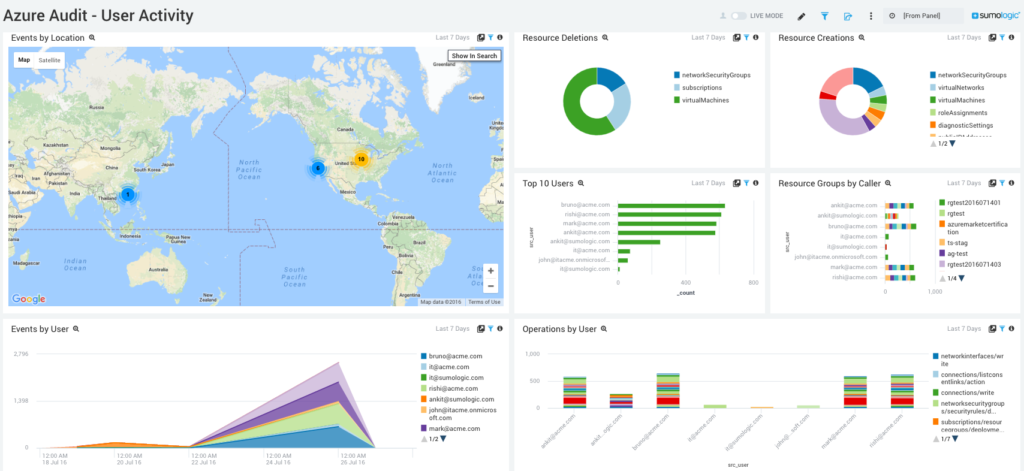The width and height of the screenshot is (1024, 471).
Task: Click Show In Search button on map
Action: click(x=474, y=56)
